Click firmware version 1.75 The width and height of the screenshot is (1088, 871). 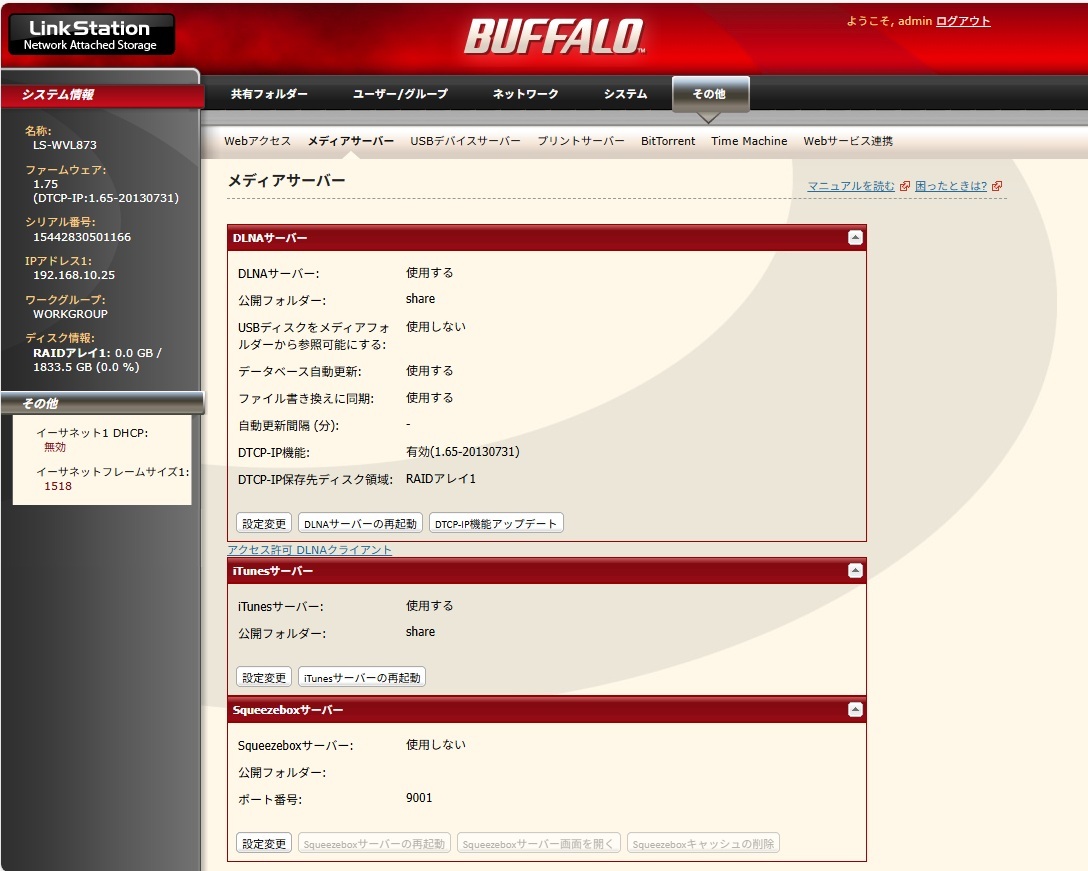(x=45, y=184)
